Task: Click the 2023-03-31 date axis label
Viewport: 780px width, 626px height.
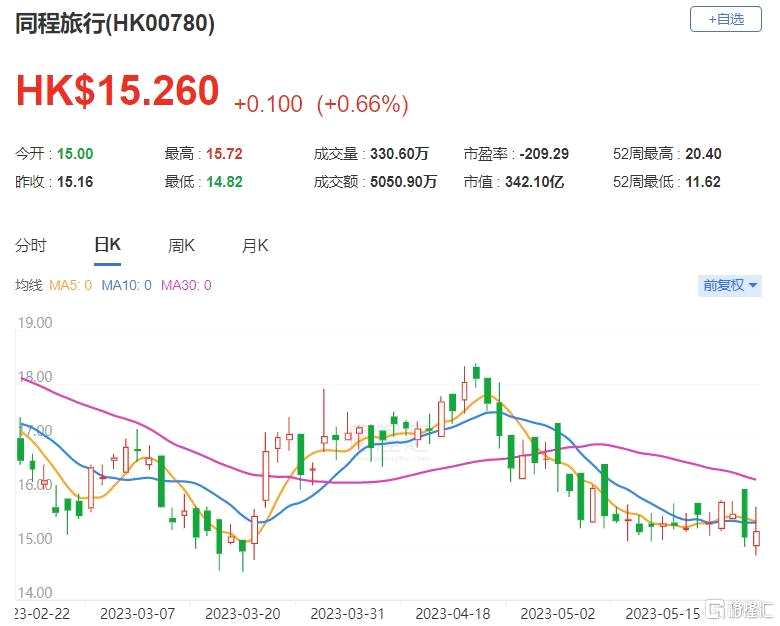Action: coord(348,614)
